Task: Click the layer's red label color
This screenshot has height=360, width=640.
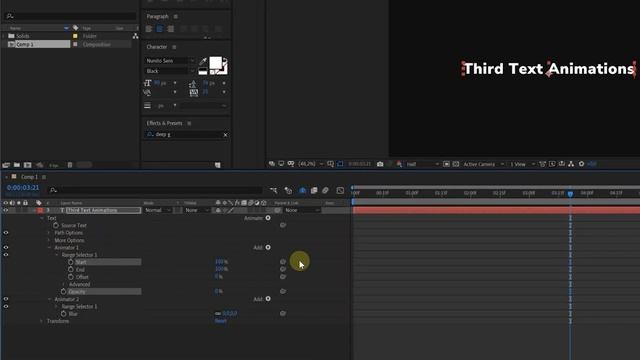Action: click(x=40, y=210)
